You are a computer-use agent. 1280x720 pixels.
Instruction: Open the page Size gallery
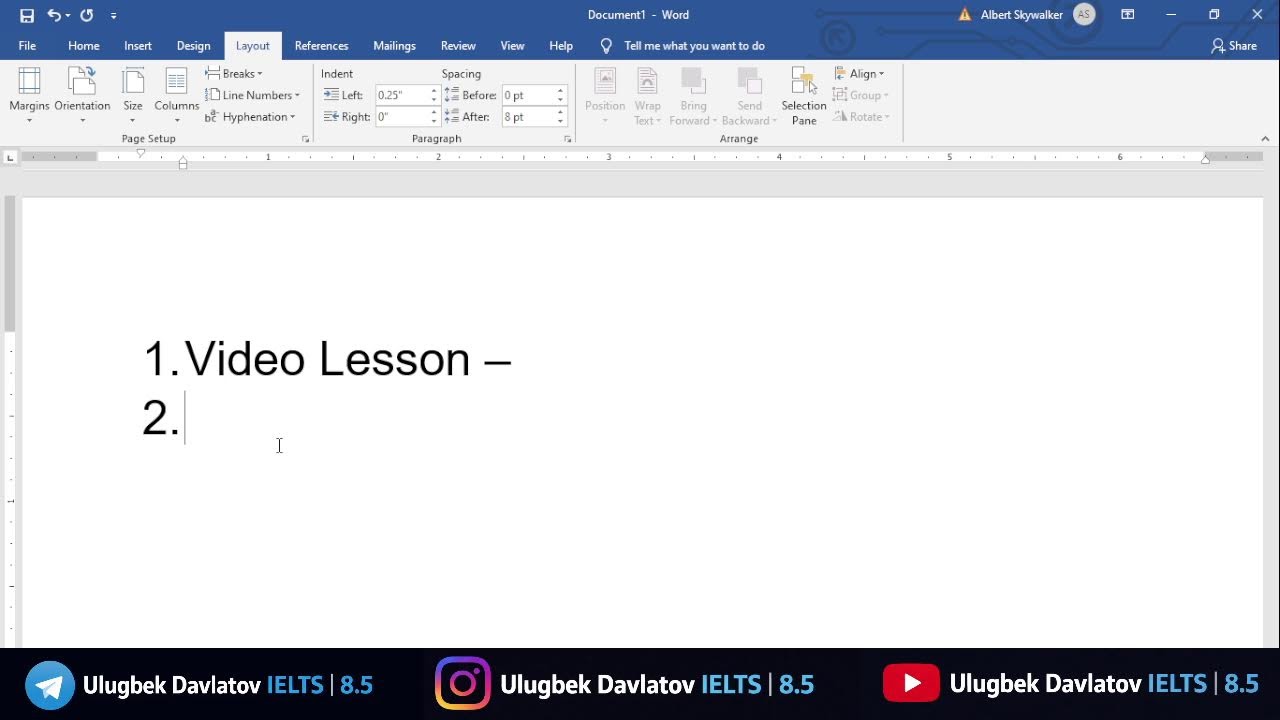[133, 96]
